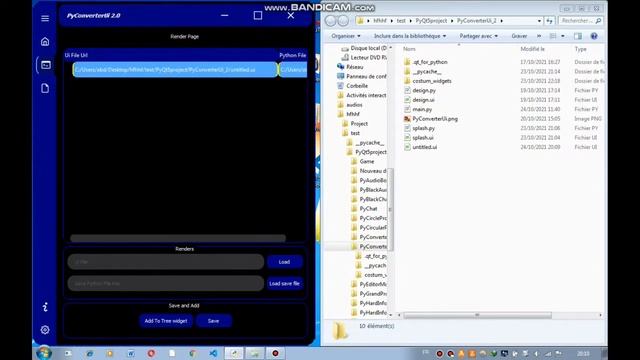Toggle the preview pane icon in Explorer

578,36
